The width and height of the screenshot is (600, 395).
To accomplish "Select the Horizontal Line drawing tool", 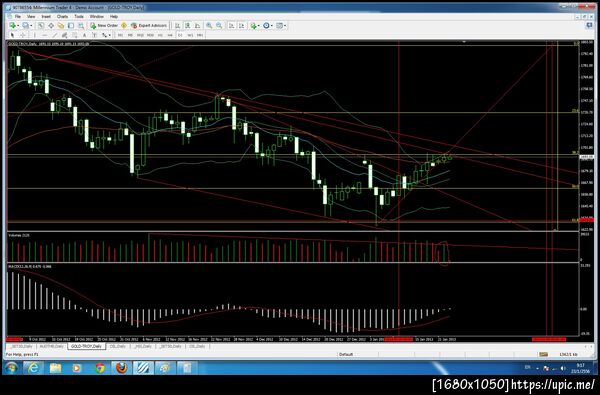I will [45, 35].
